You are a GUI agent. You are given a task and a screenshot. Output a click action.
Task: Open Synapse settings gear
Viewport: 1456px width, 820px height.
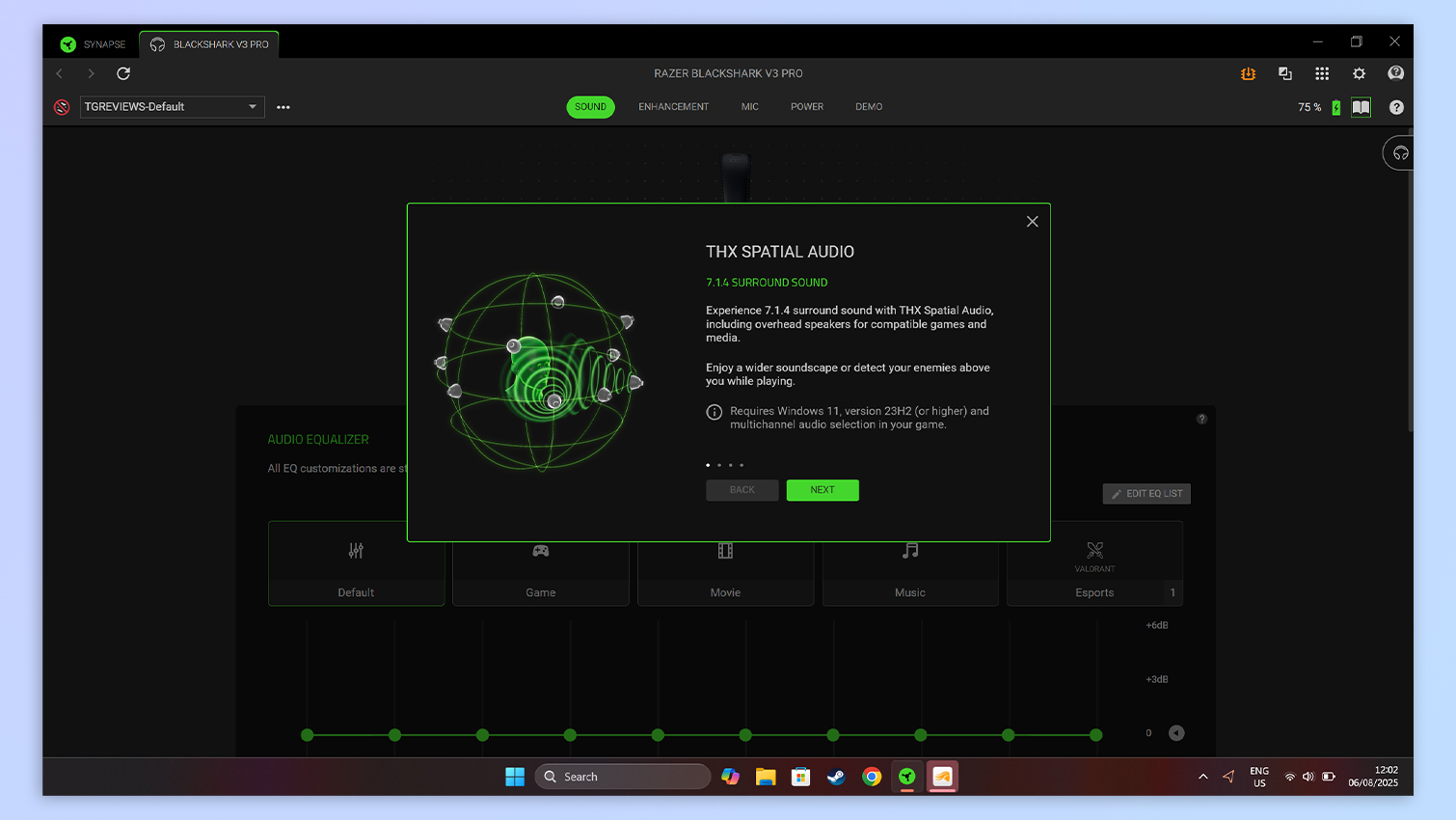coord(1359,73)
